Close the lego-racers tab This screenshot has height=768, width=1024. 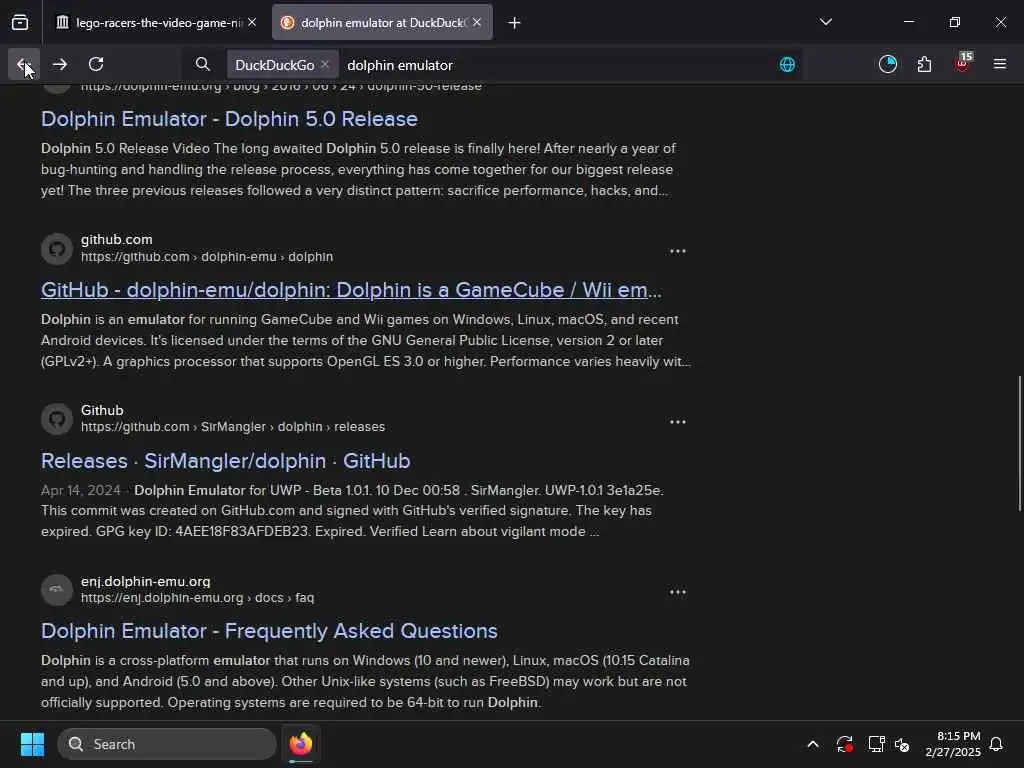(x=252, y=23)
